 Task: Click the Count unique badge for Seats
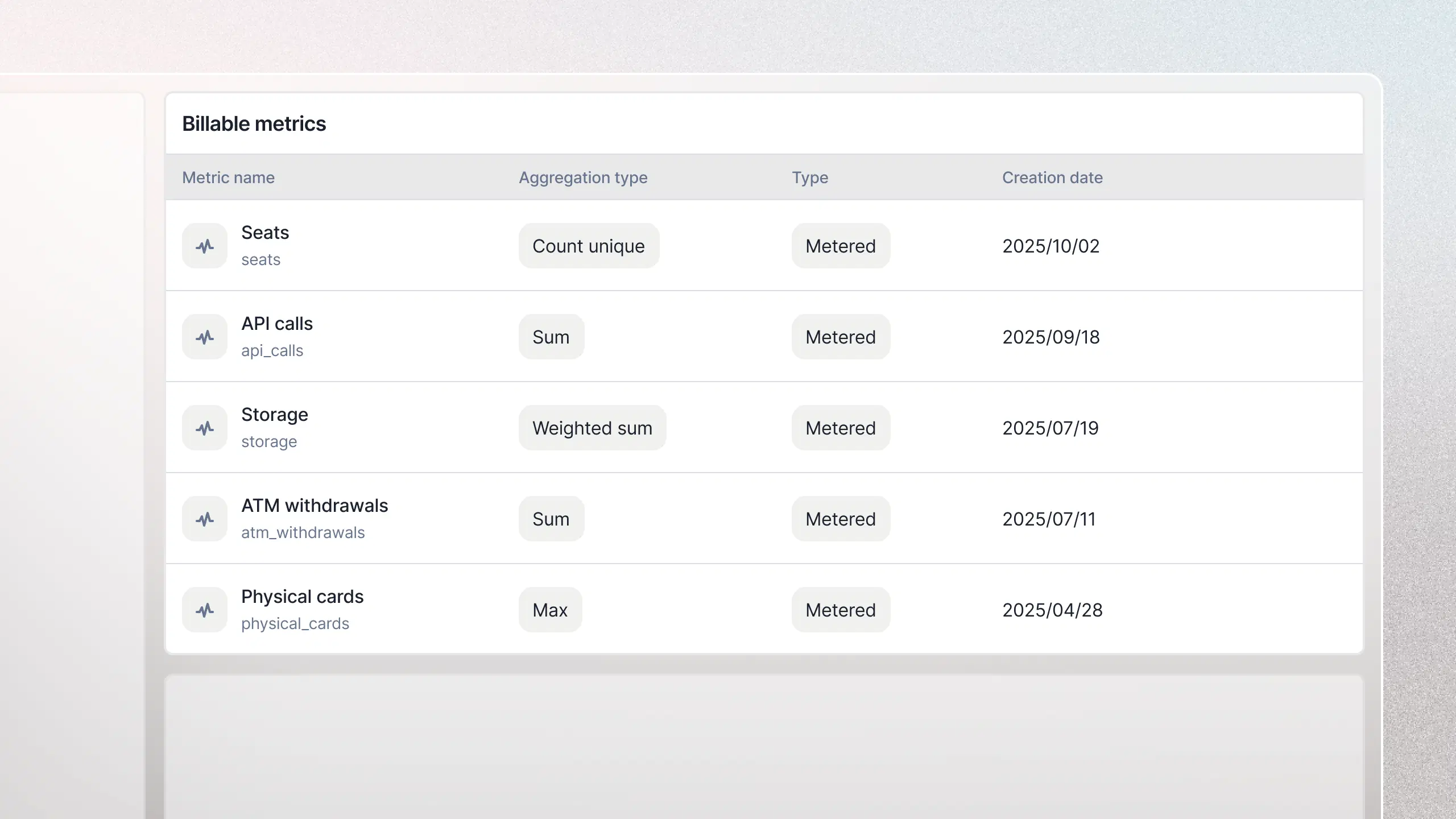tap(589, 246)
